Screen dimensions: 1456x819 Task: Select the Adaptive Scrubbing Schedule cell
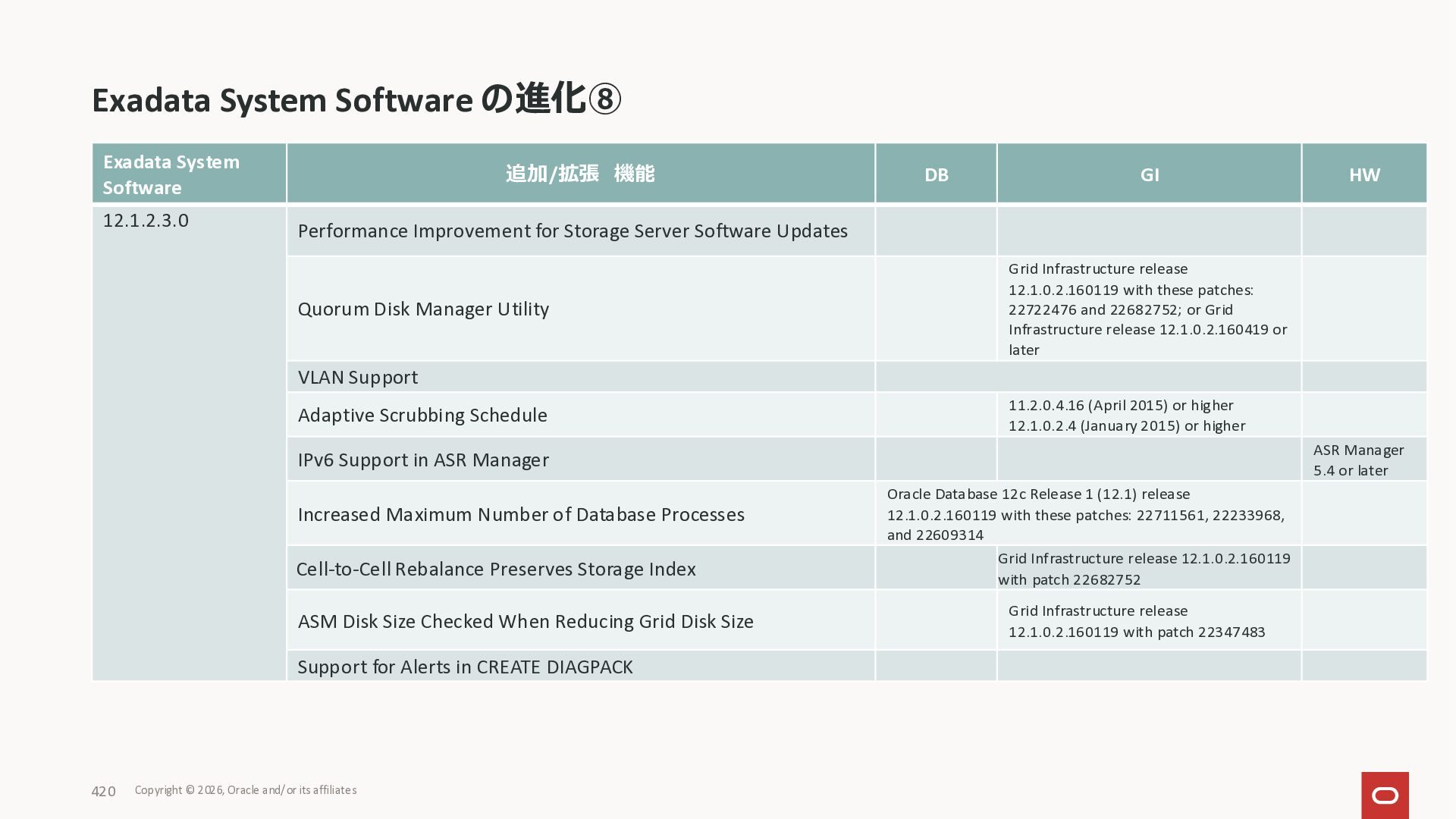[422, 416]
